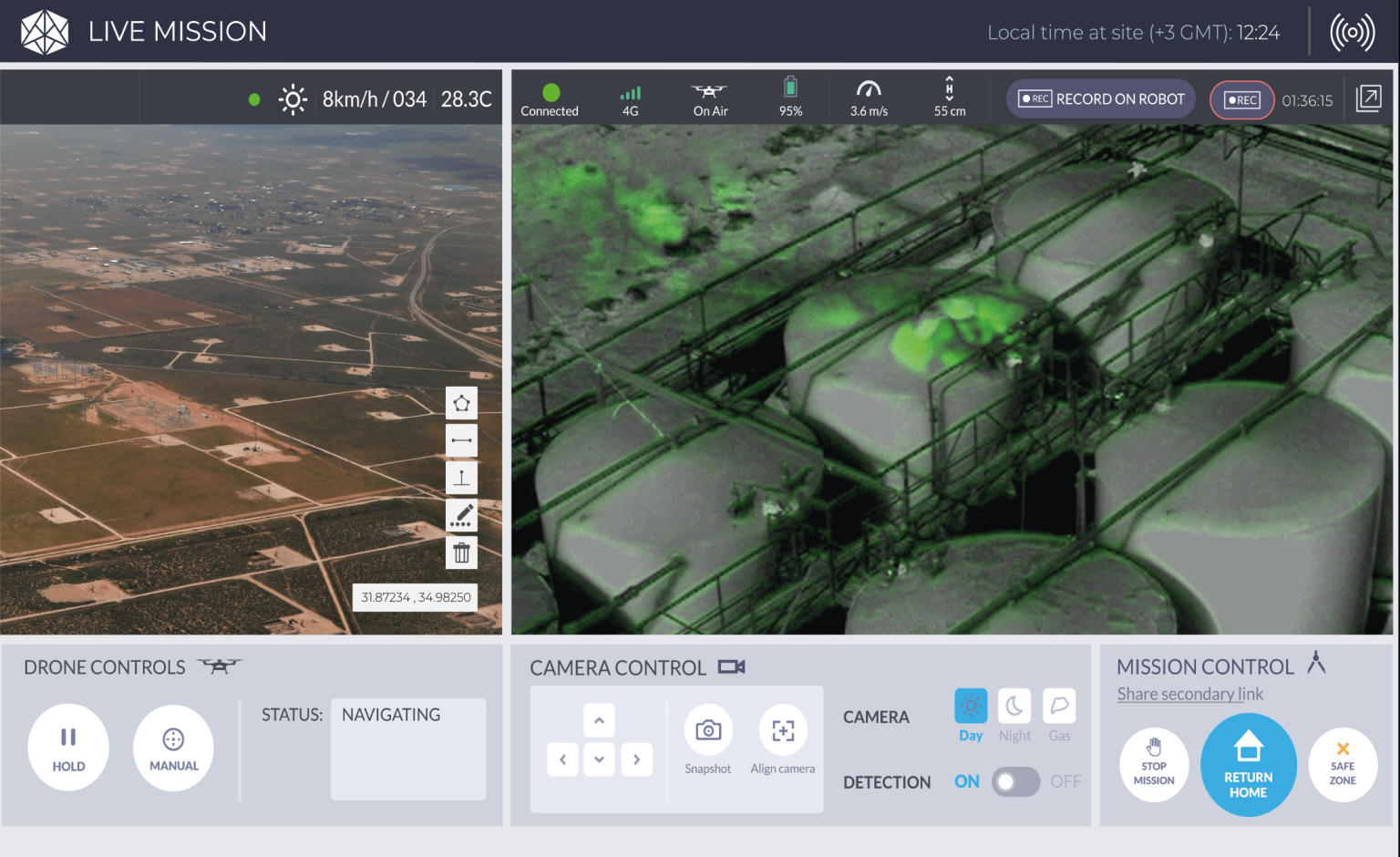Select the polygon drawing tool on the map

[461, 402]
